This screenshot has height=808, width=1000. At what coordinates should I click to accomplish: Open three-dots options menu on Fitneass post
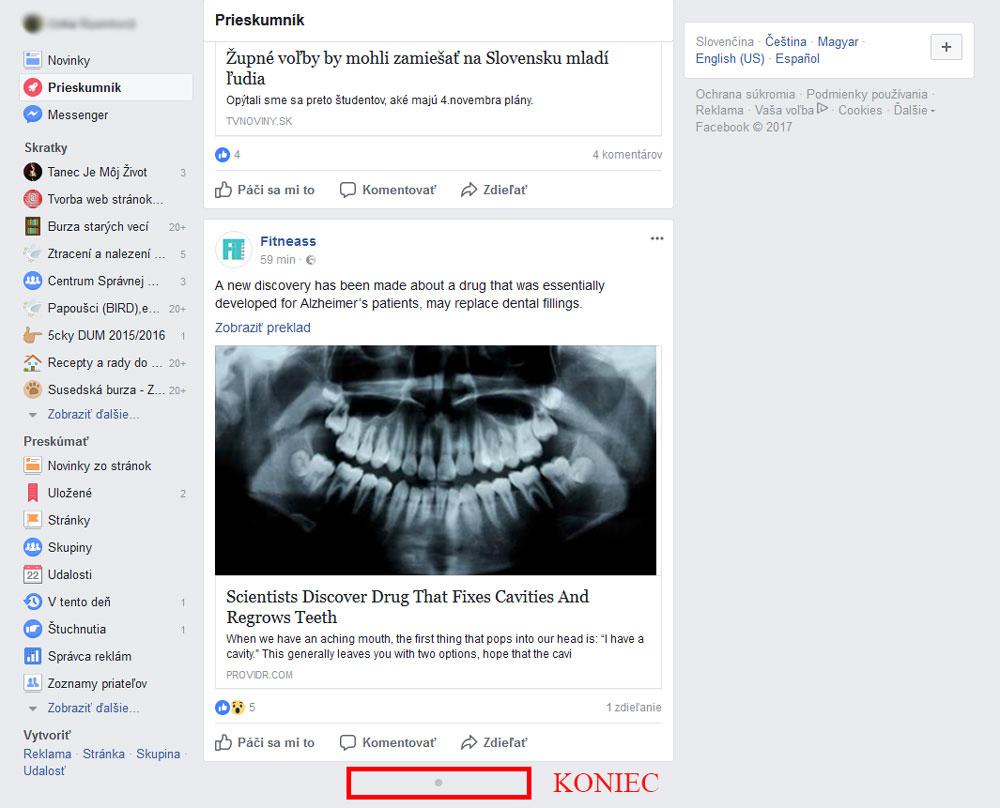click(657, 239)
